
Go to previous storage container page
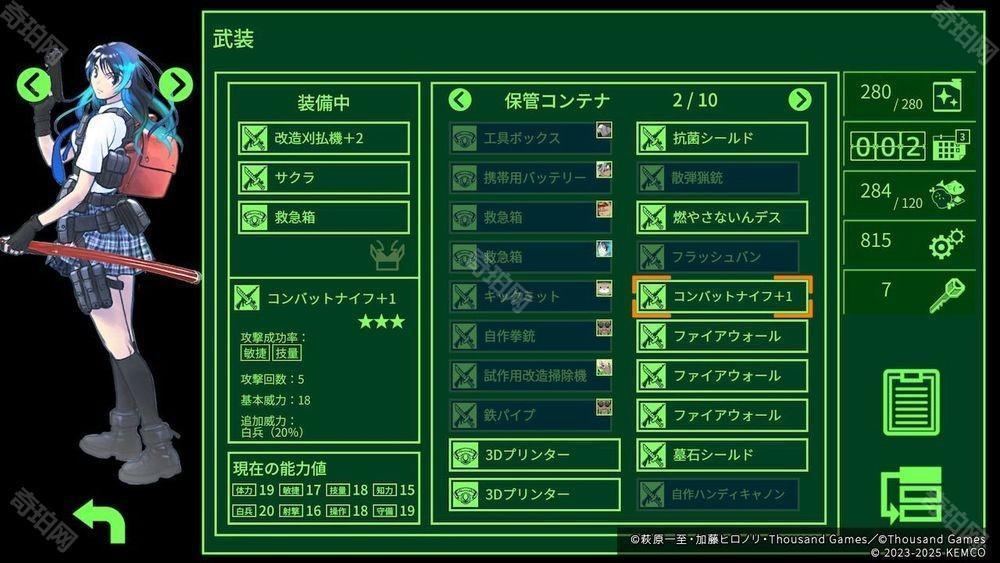[460, 100]
